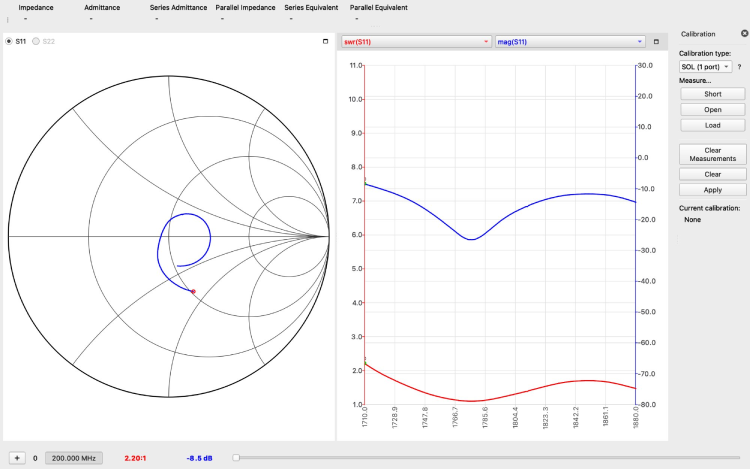Select the S22 radio button
The image size is (750, 469).
(x=37, y=41)
